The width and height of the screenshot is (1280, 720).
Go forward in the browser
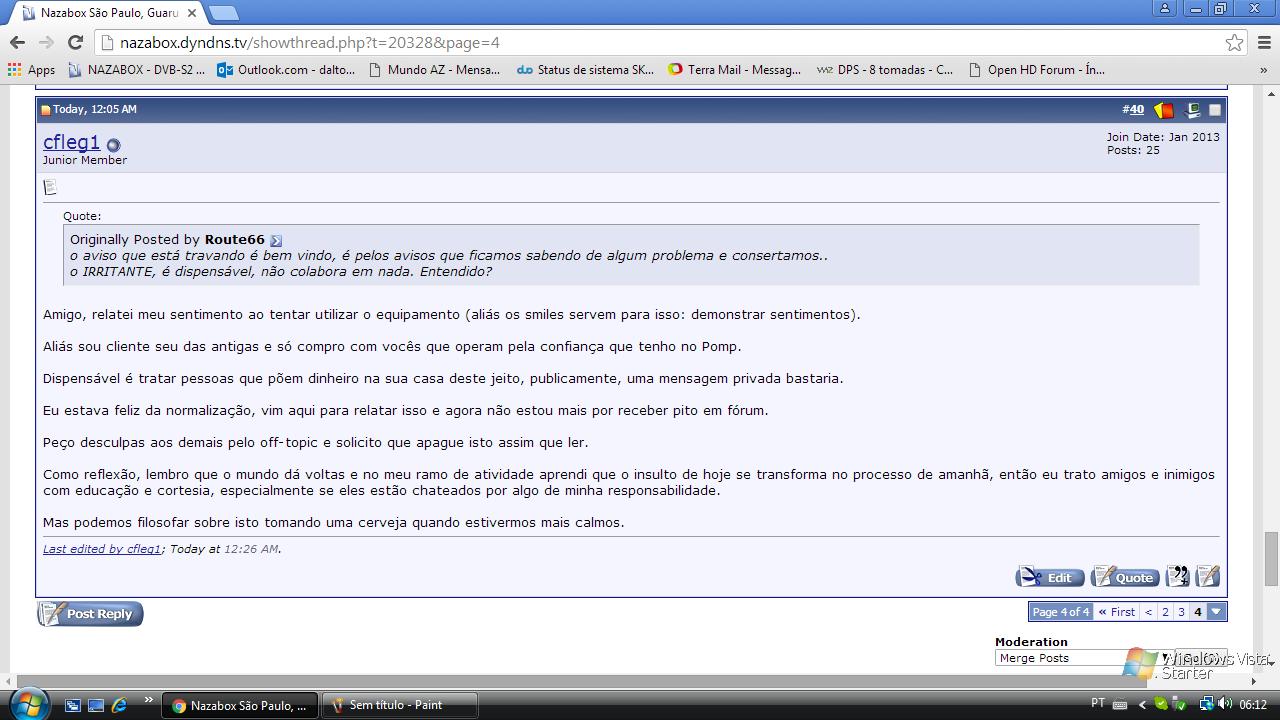(46, 42)
